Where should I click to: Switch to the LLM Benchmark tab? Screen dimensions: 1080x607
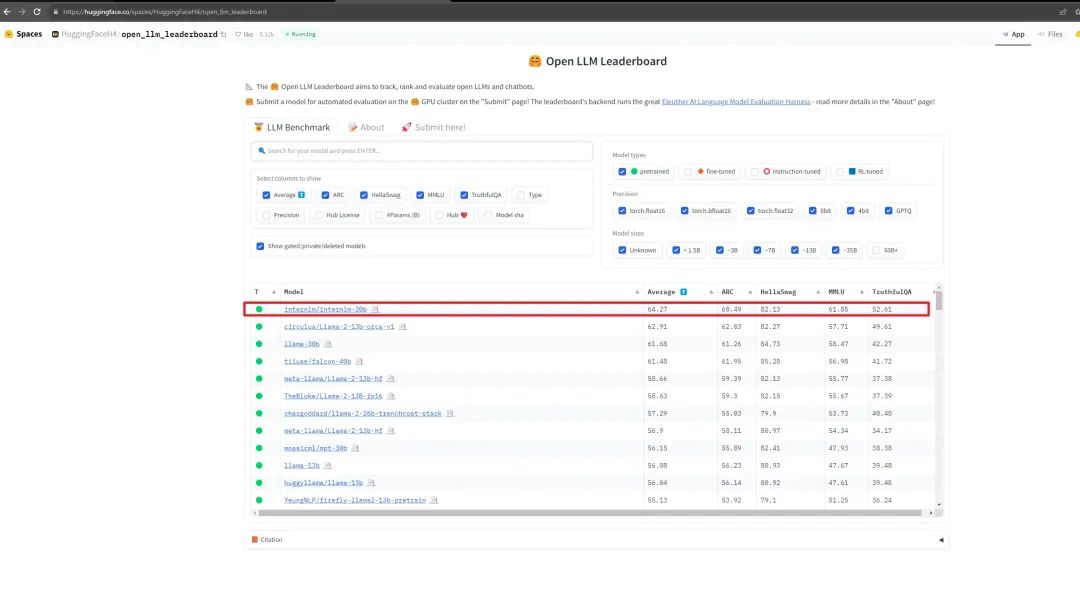click(292, 127)
